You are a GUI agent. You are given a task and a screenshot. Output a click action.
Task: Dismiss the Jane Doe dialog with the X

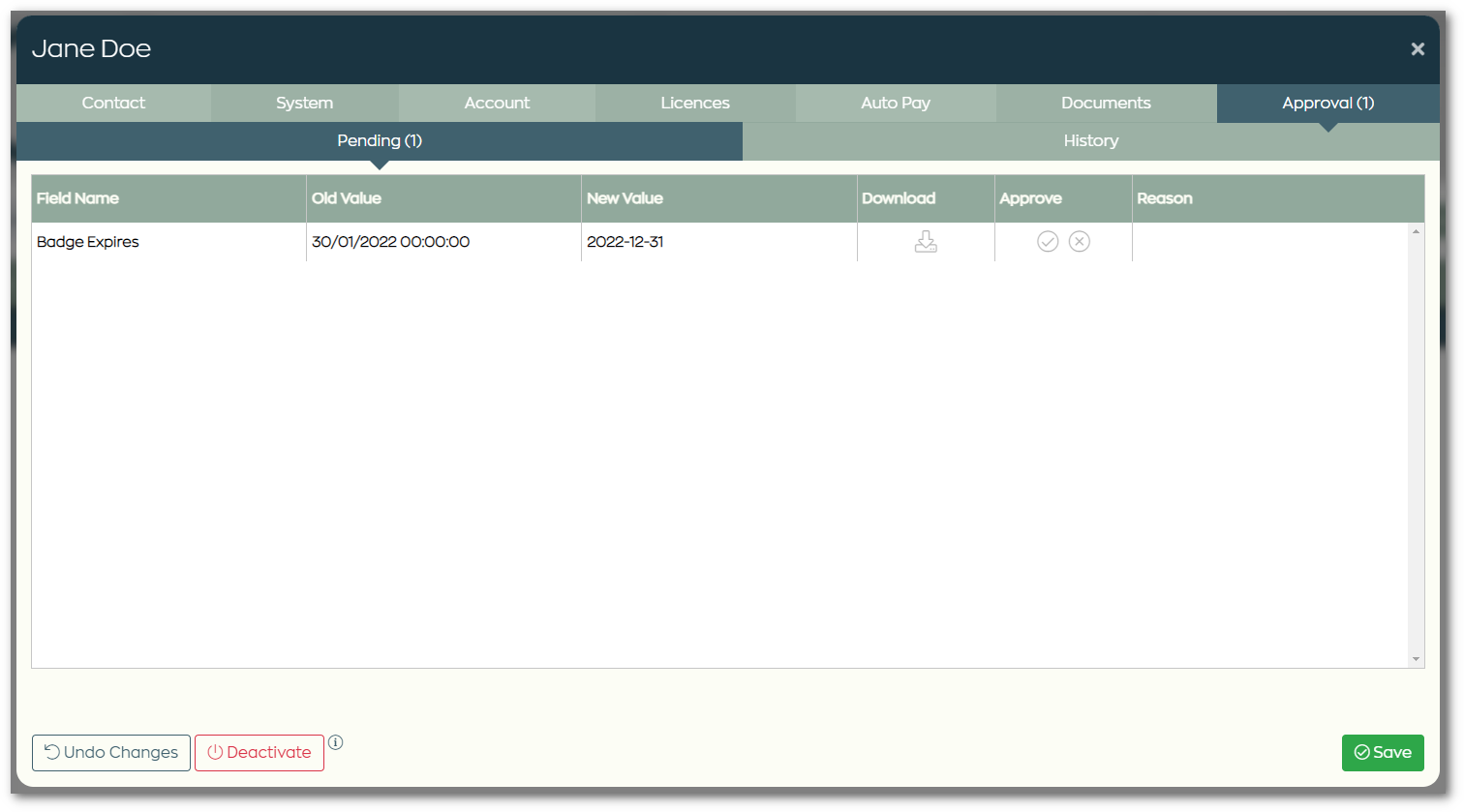coord(1418,48)
